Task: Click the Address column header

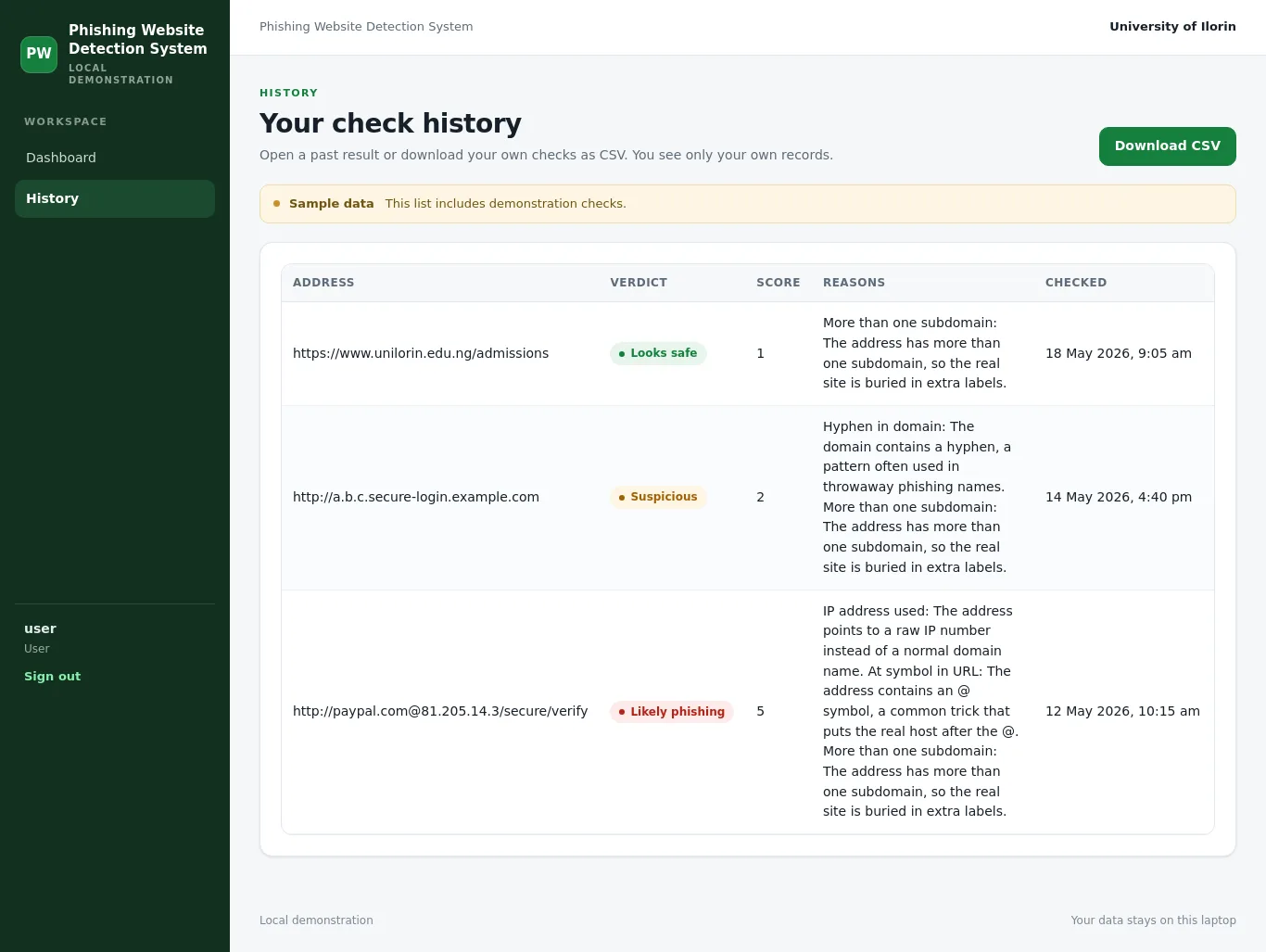Action: (323, 283)
